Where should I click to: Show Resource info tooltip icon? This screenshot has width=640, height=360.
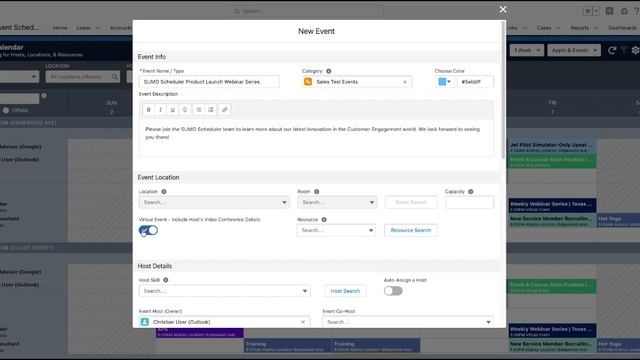(x=324, y=220)
